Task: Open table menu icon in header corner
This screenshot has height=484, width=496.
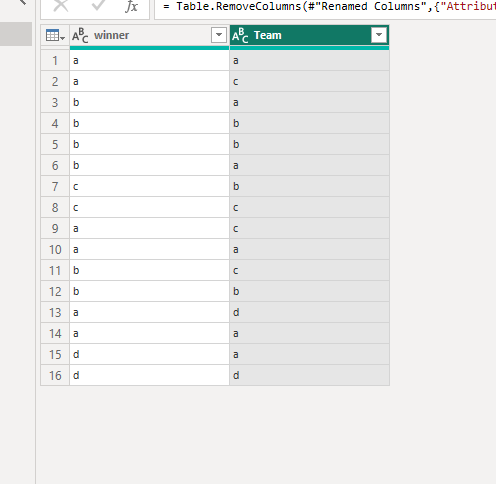Action: coord(55,35)
